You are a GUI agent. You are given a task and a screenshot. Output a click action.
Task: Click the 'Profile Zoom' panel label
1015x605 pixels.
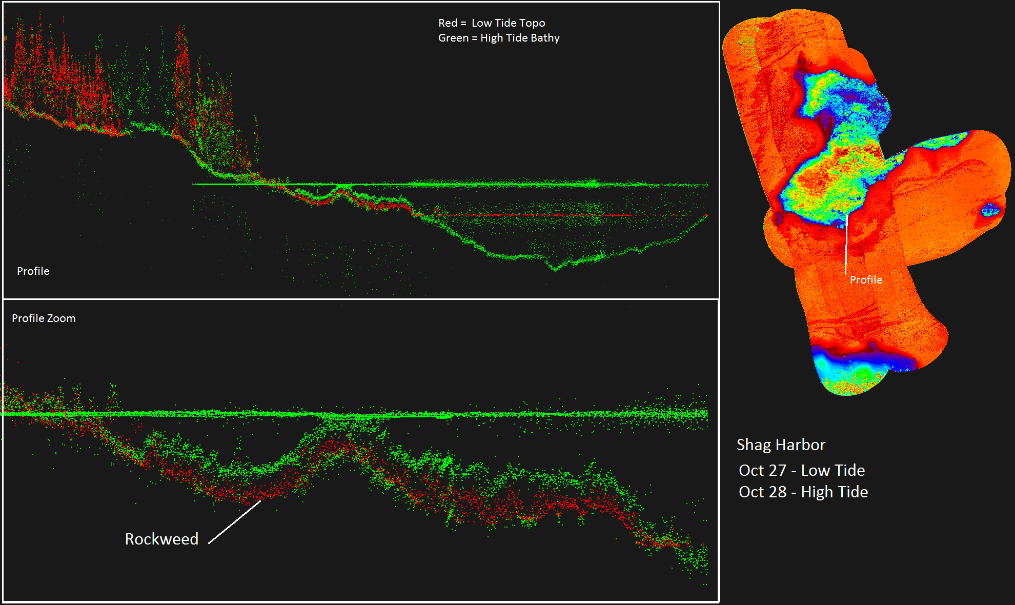tap(43, 318)
